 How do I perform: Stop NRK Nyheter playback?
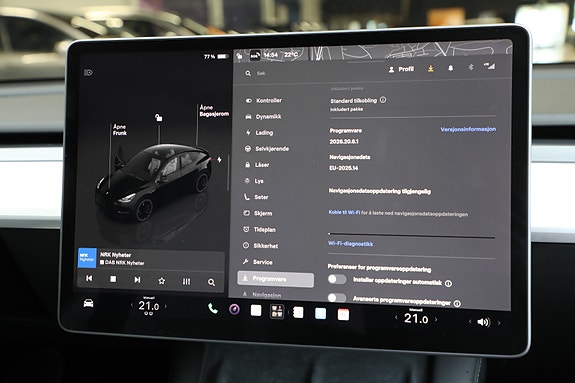(x=113, y=279)
